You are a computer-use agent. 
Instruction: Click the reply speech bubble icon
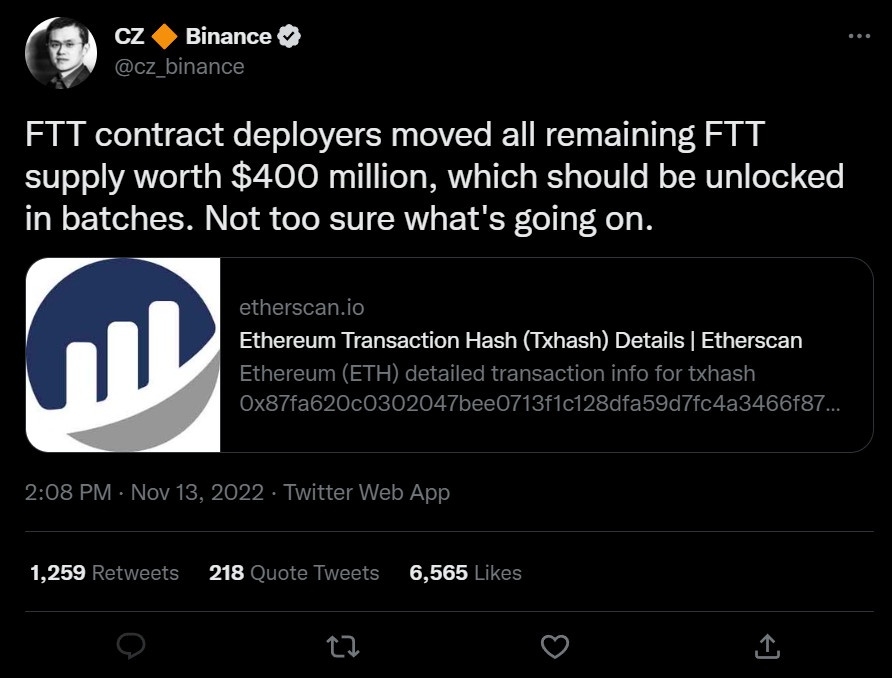[x=132, y=647]
